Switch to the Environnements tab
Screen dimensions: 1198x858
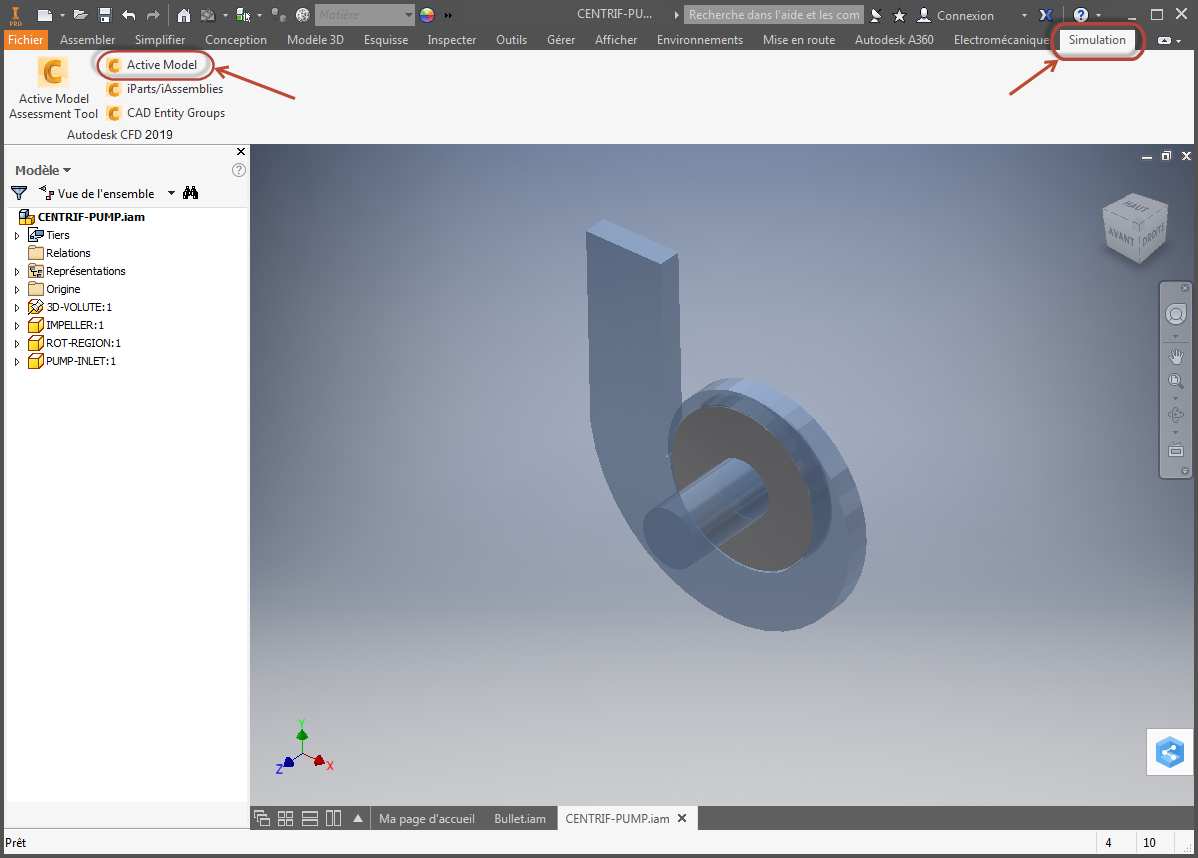pyautogui.click(x=700, y=40)
